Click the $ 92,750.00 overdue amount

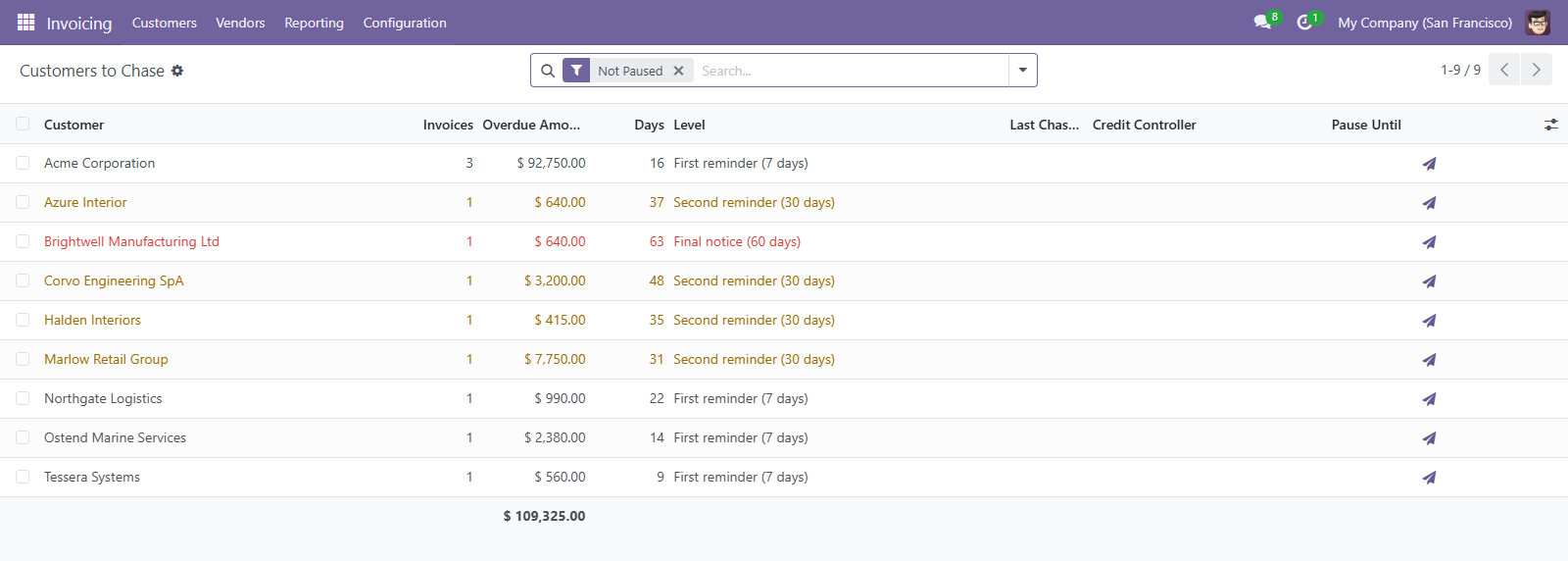(551, 163)
